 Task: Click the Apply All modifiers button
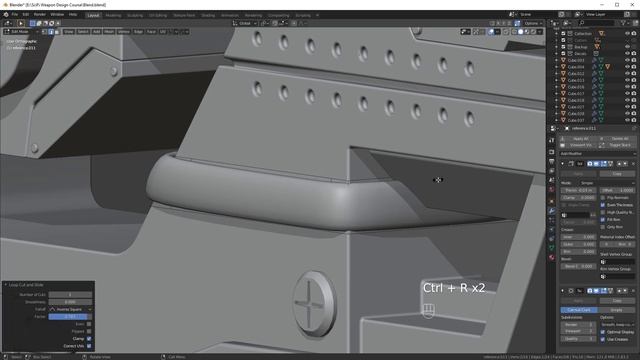click(x=578, y=139)
